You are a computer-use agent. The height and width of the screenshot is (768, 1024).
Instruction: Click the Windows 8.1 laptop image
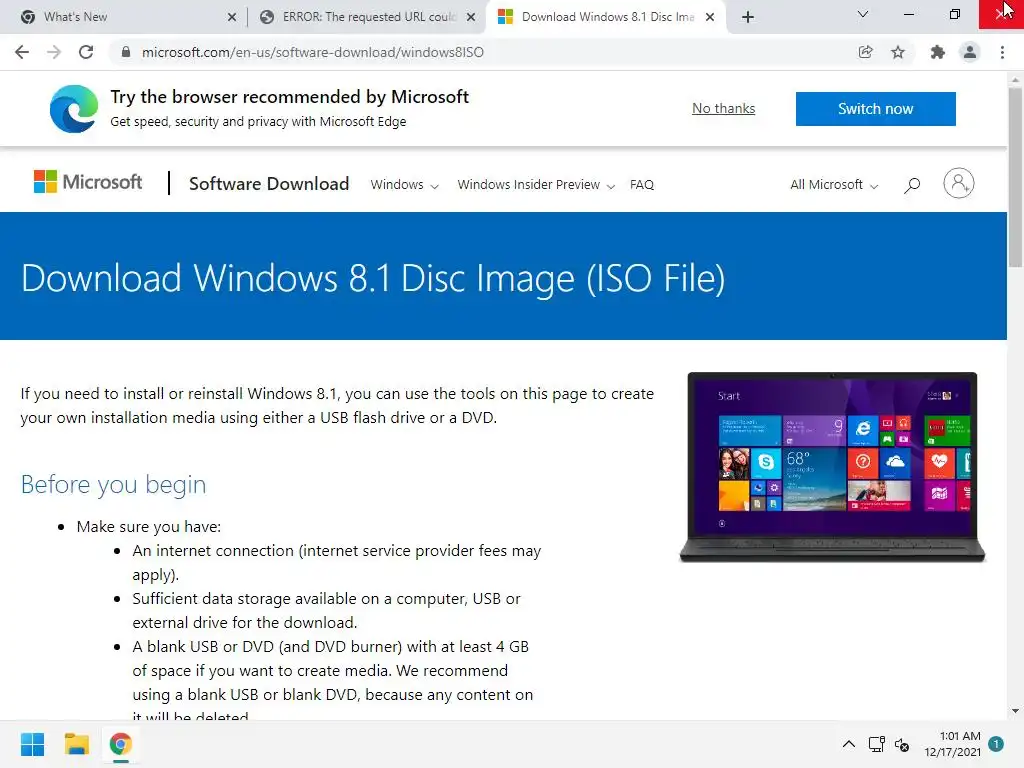click(x=832, y=467)
